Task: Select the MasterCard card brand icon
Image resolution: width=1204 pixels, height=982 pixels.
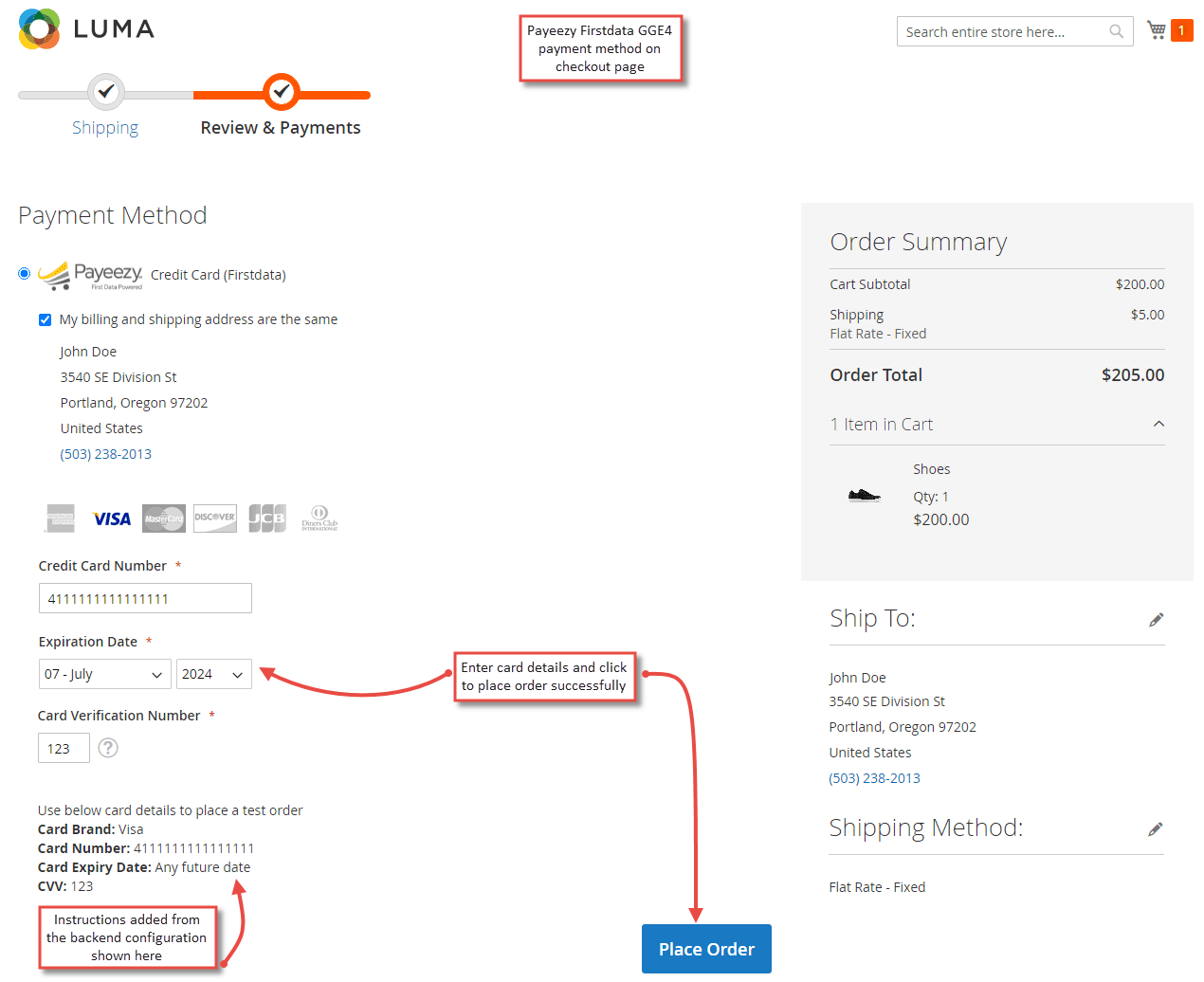Action: click(x=163, y=518)
